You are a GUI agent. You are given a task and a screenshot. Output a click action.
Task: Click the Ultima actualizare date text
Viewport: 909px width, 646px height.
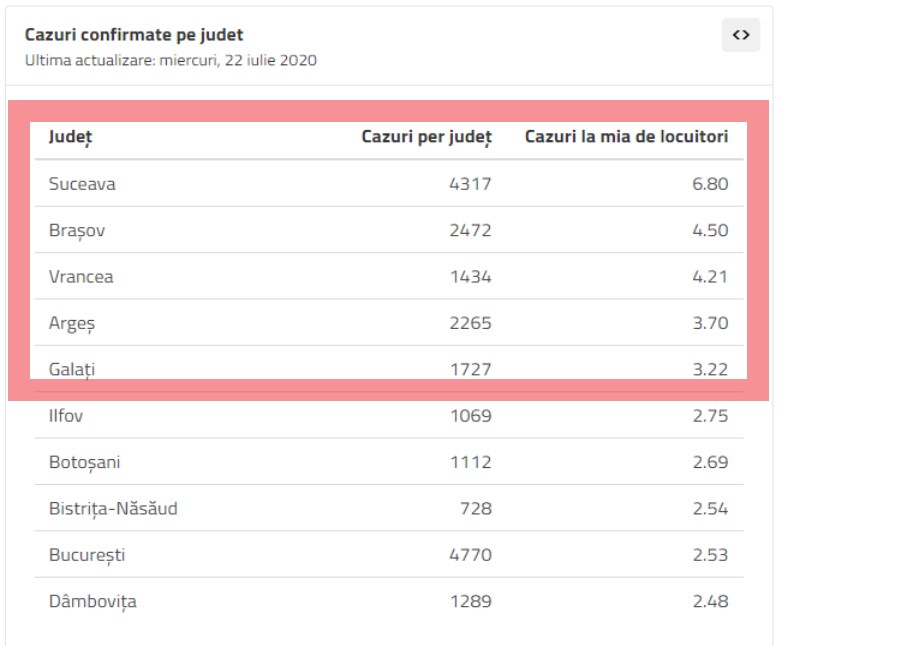coord(170,60)
